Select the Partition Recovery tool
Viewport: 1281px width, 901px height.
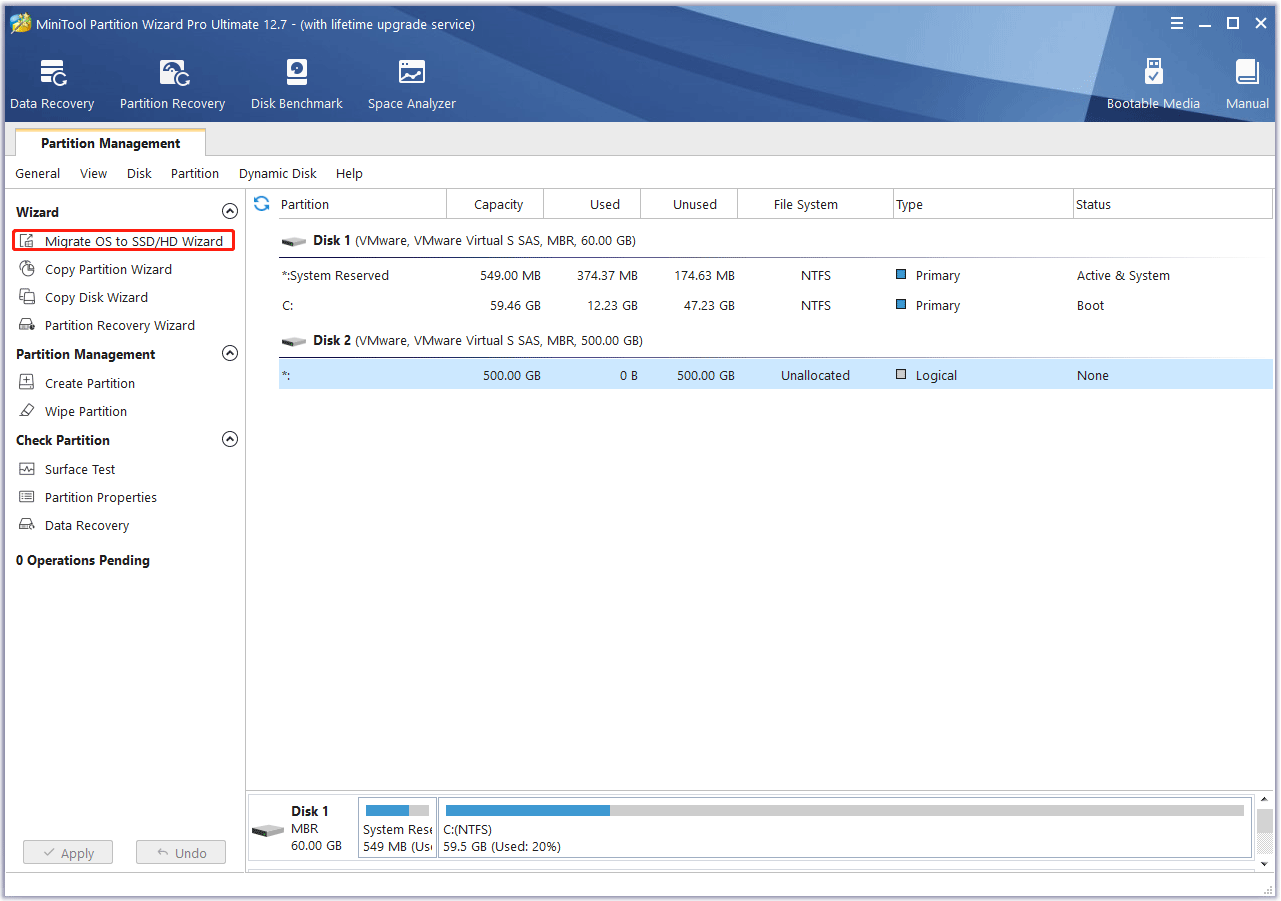click(x=171, y=83)
